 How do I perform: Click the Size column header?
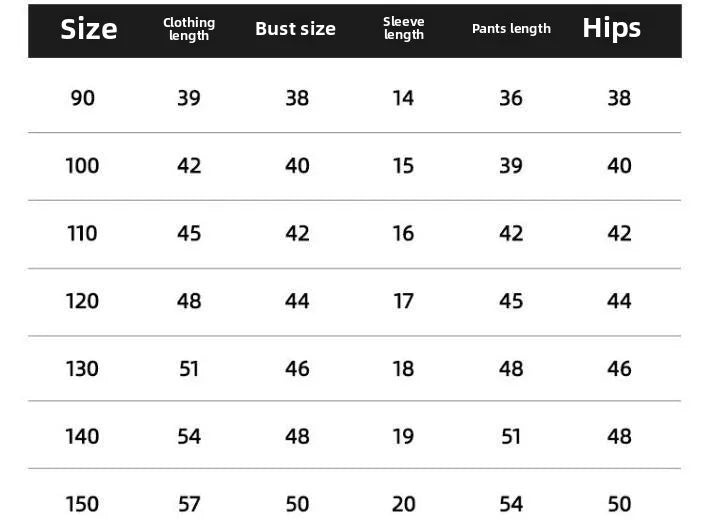point(89,29)
